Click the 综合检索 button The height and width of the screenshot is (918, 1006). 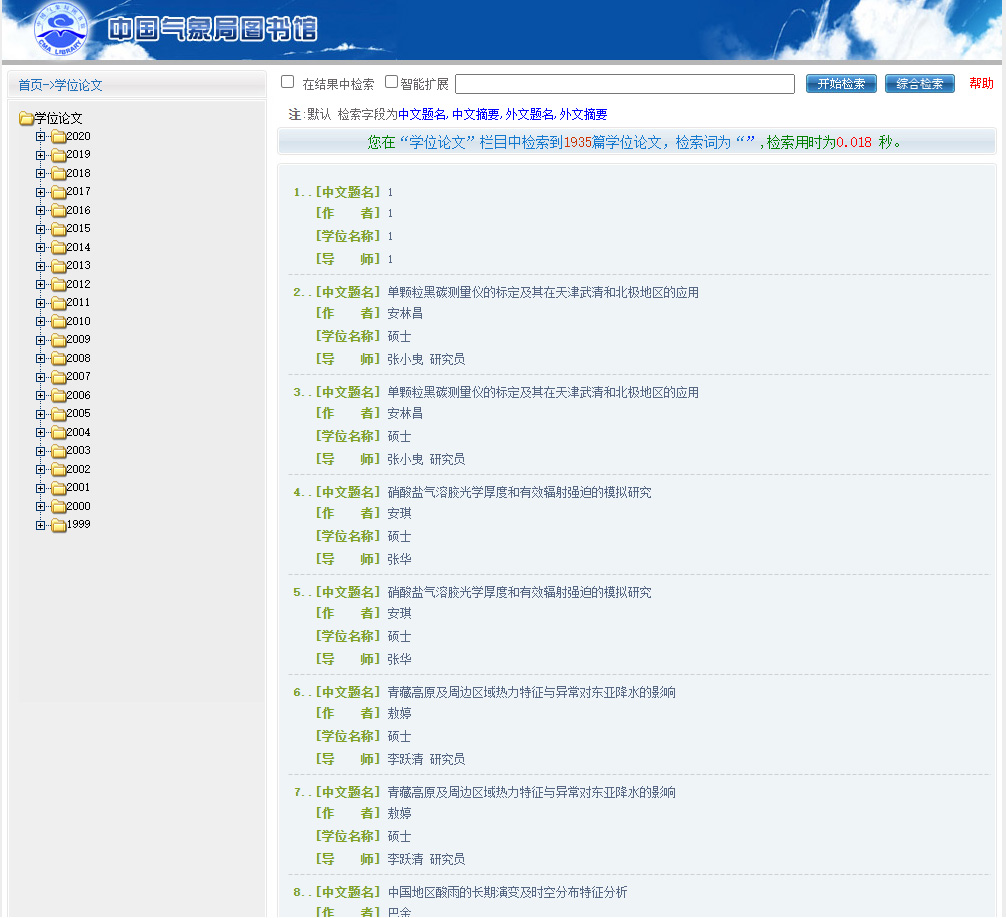tap(919, 84)
